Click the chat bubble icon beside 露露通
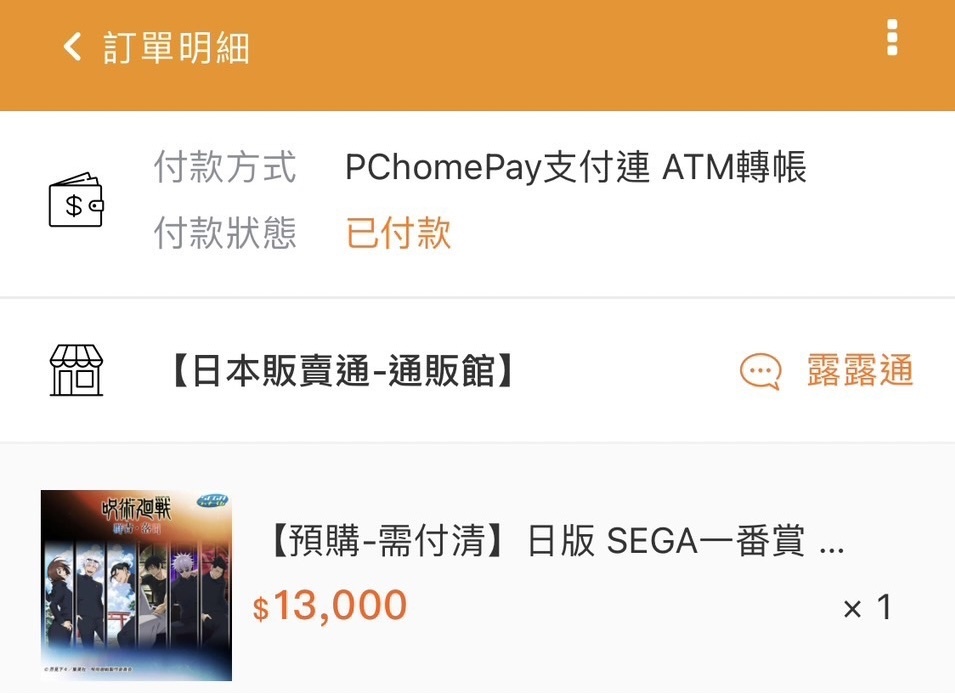Screen dimensions: 955x693 tap(760, 371)
